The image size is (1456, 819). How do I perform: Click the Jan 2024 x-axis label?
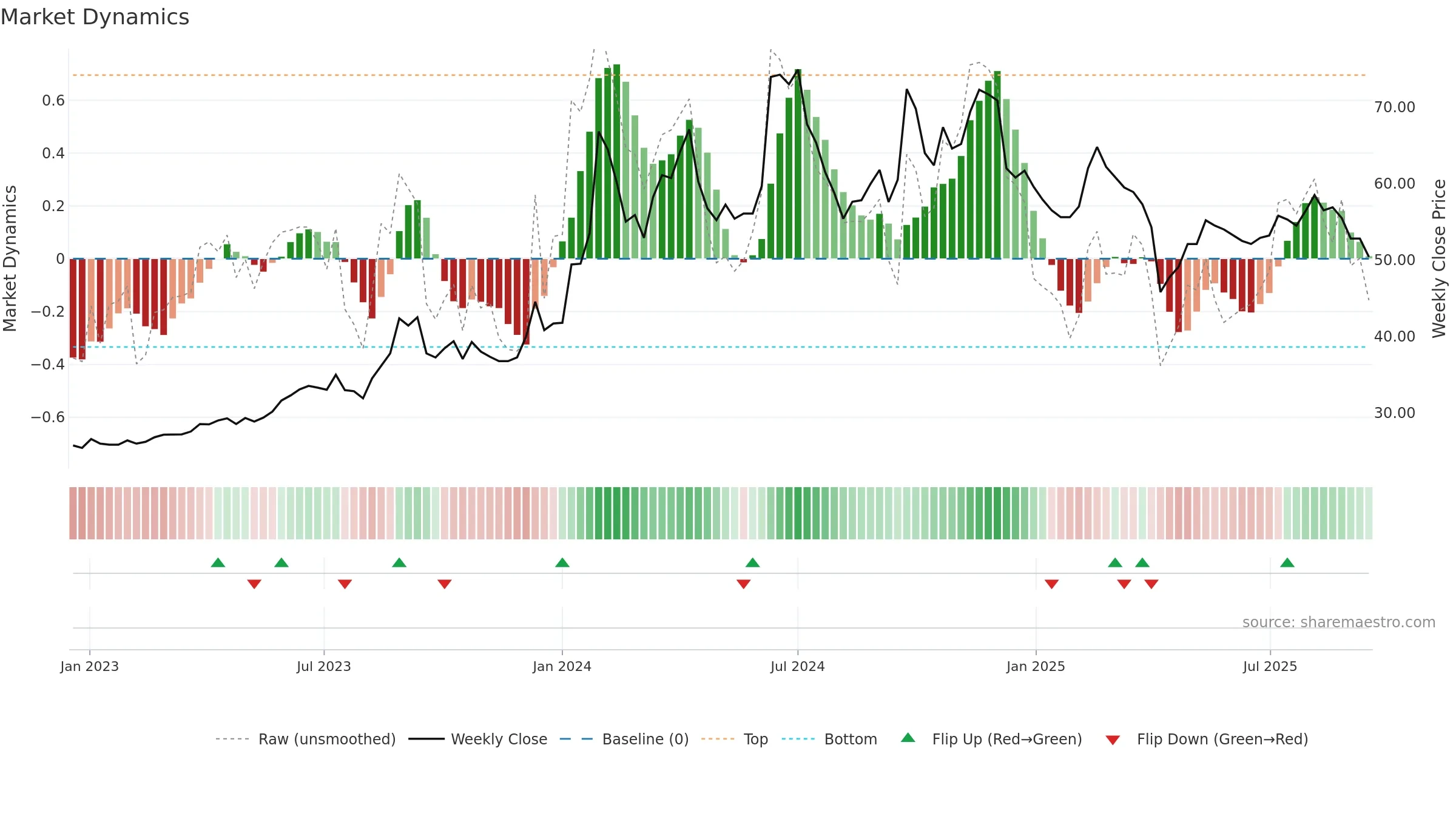pyautogui.click(x=562, y=666)
